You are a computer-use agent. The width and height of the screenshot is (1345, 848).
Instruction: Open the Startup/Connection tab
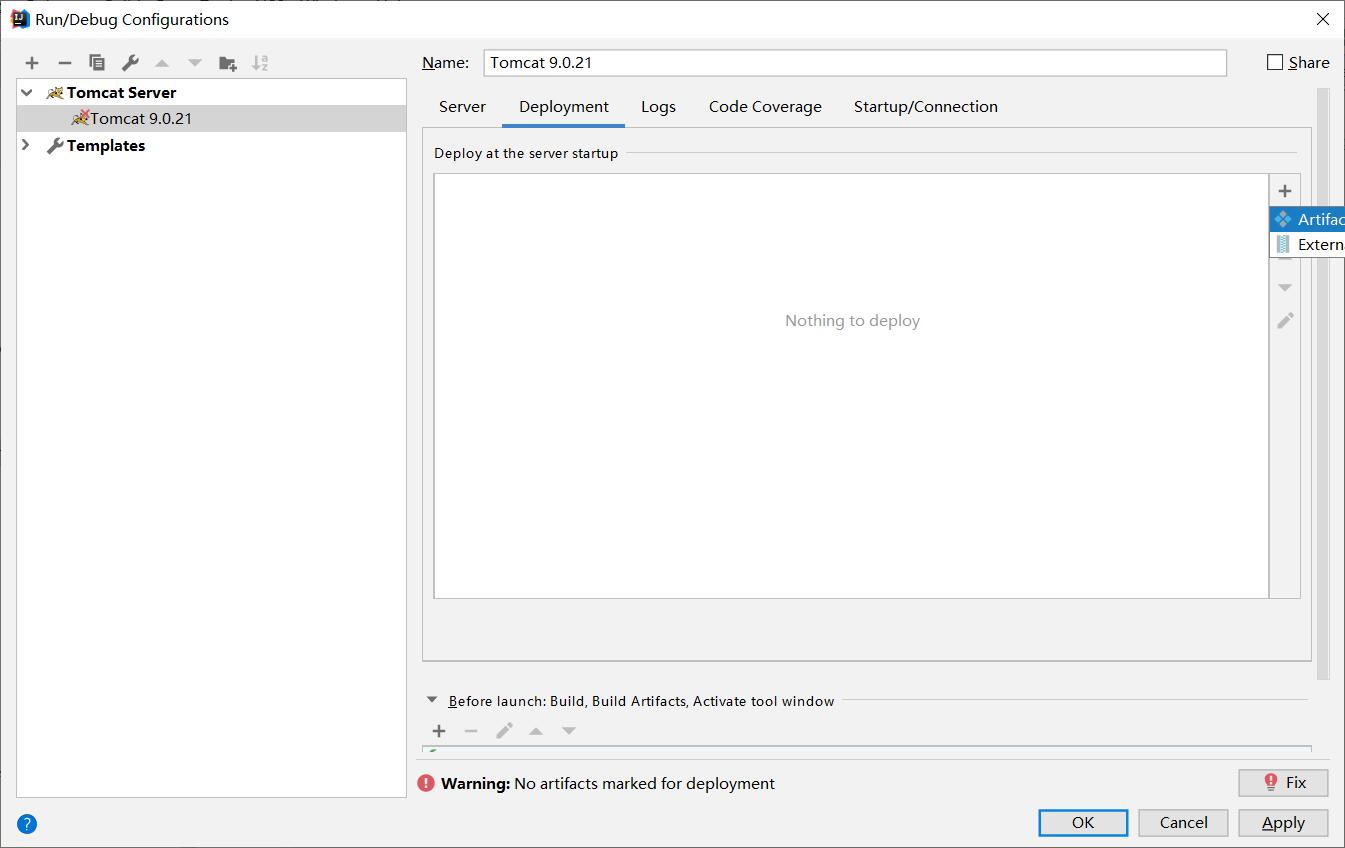click(926, 107)
